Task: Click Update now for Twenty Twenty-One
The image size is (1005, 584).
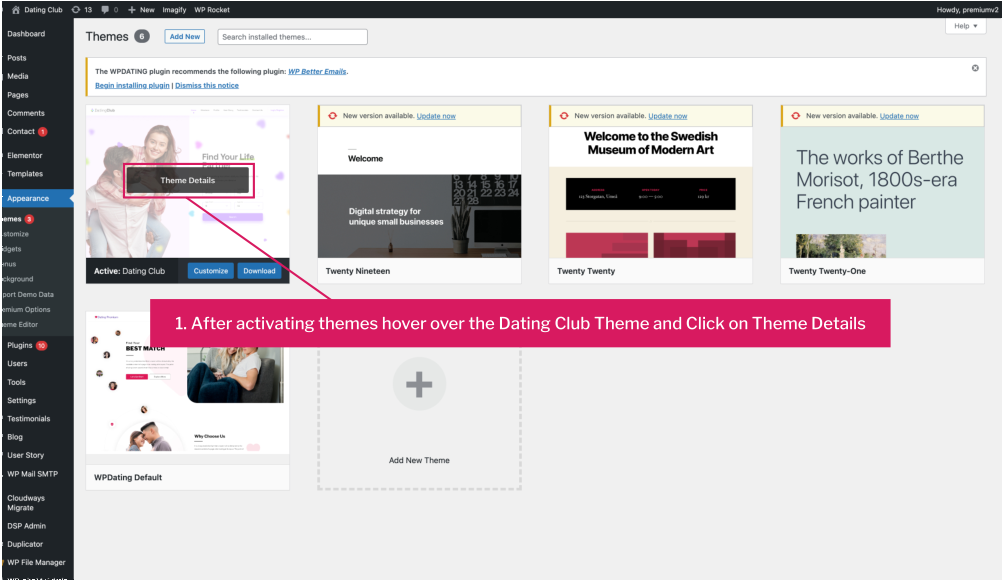Action: click(x=899, y=116)
